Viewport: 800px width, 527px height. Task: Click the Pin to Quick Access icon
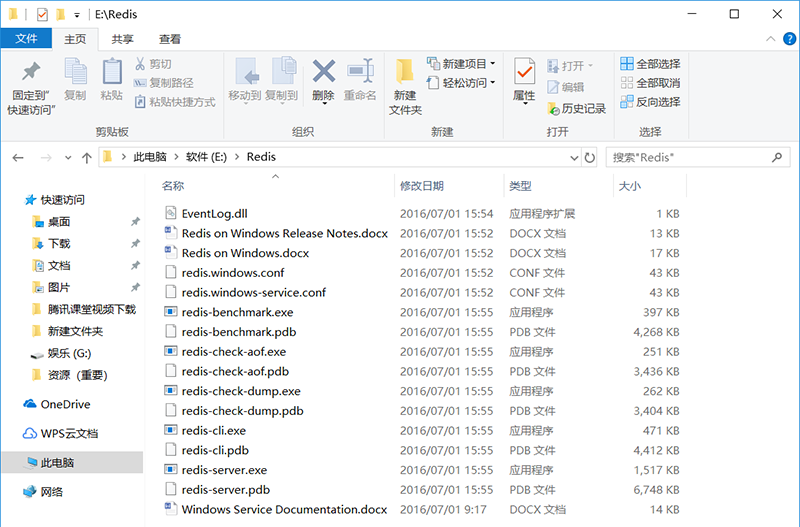click(x=30, y=72)
